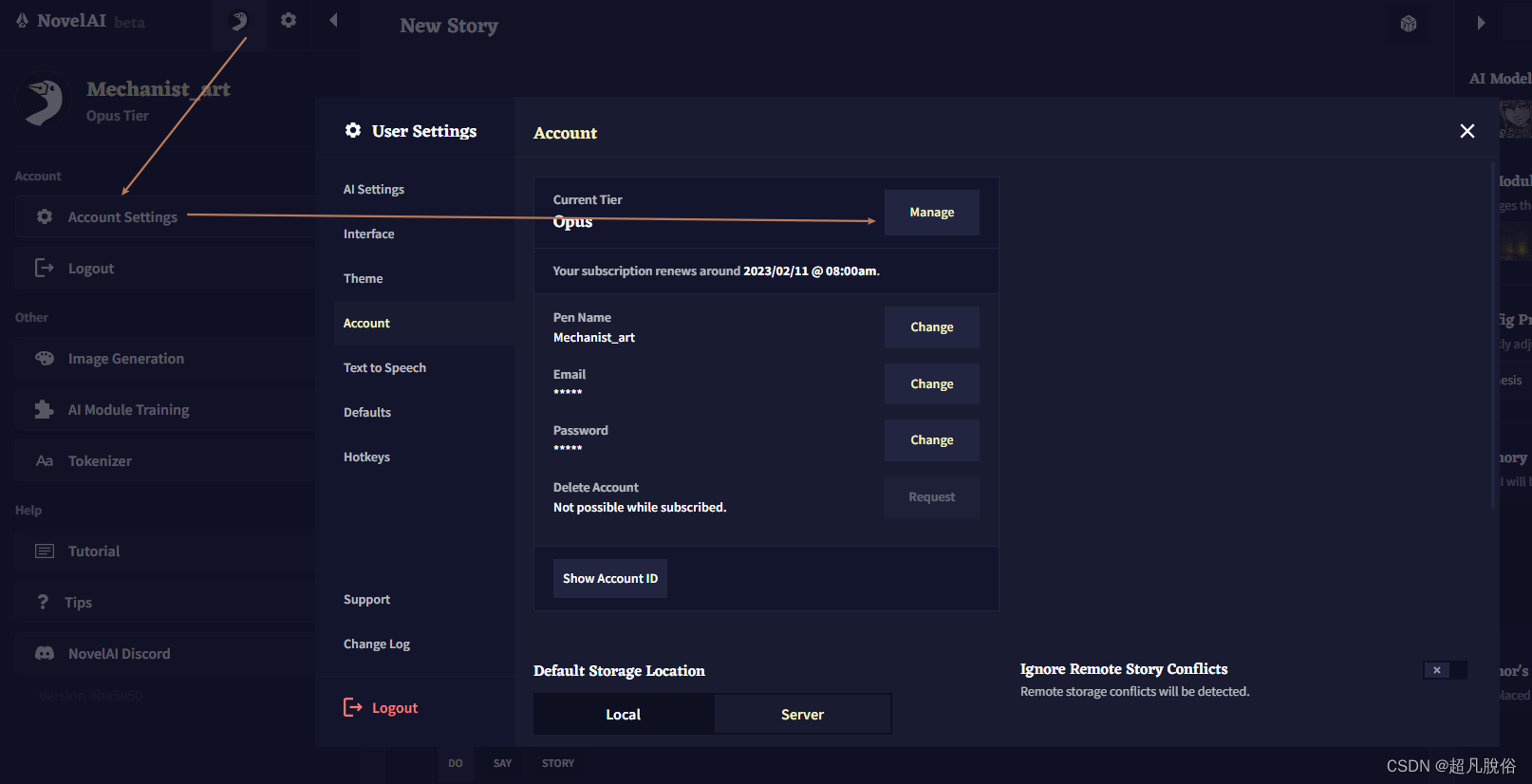Change the Email address

[x=932, y=384]
